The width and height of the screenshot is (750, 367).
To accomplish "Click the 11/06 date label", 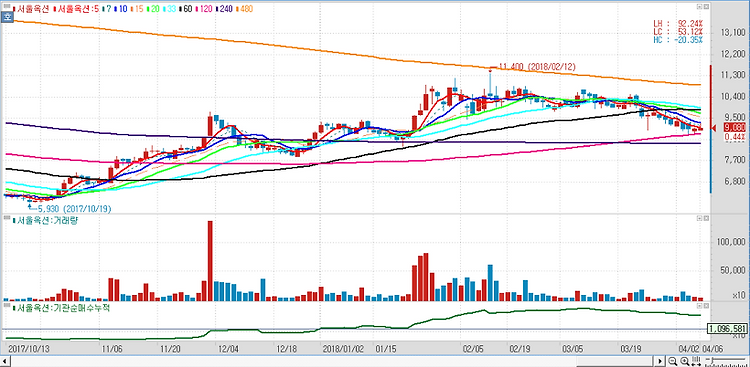I will (x=111, y=348).
